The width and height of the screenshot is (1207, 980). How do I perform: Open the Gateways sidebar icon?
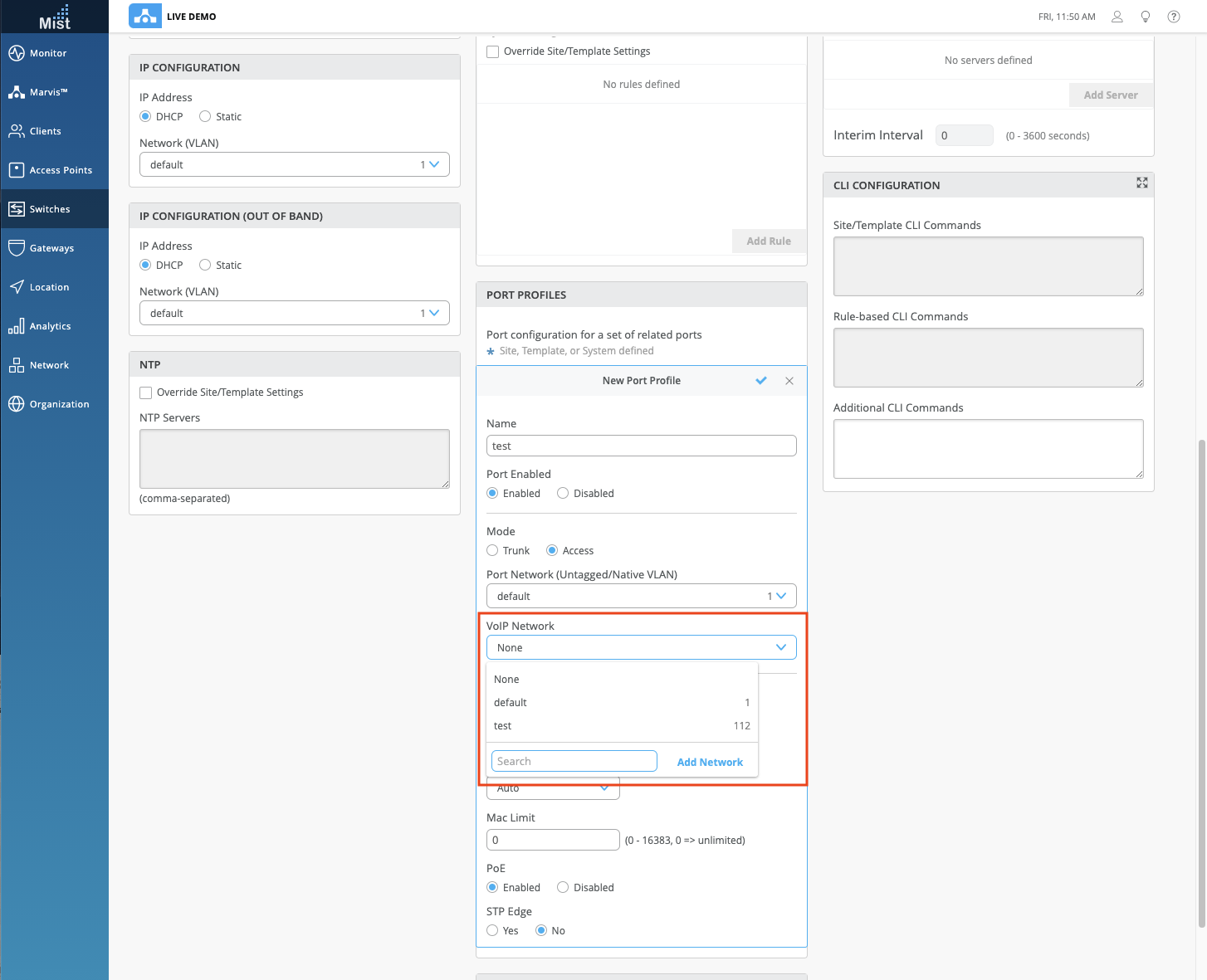coord(17,248)
